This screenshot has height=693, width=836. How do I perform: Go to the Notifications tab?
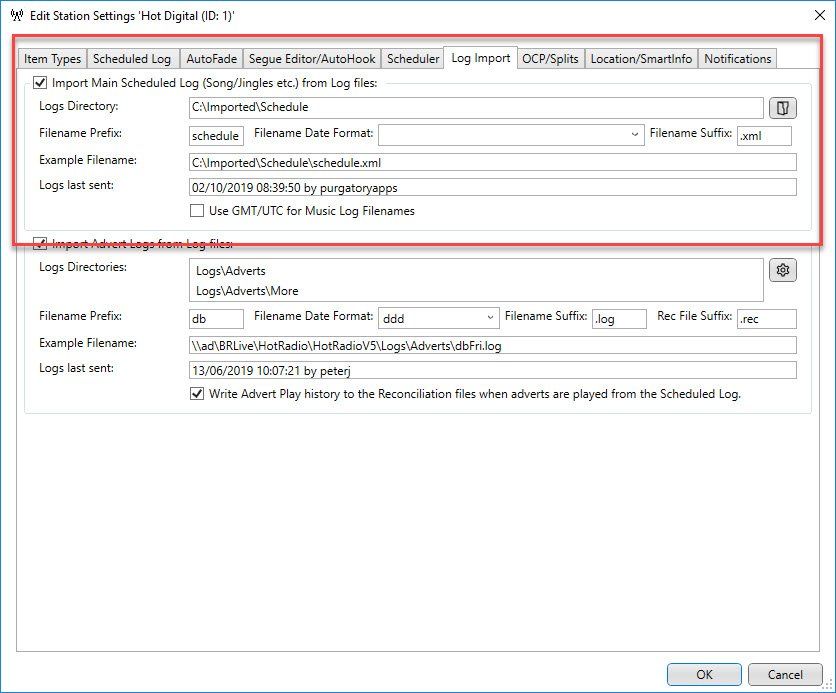click(x=737, y=59)
